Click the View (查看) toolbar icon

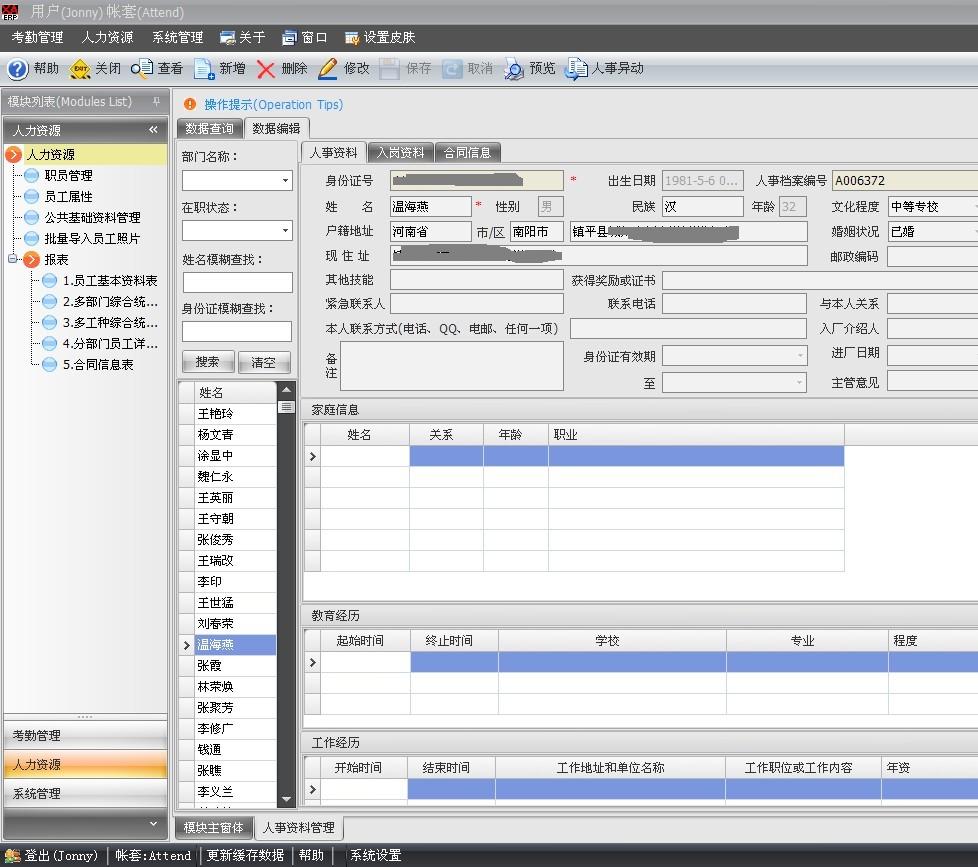pos(143,69)
